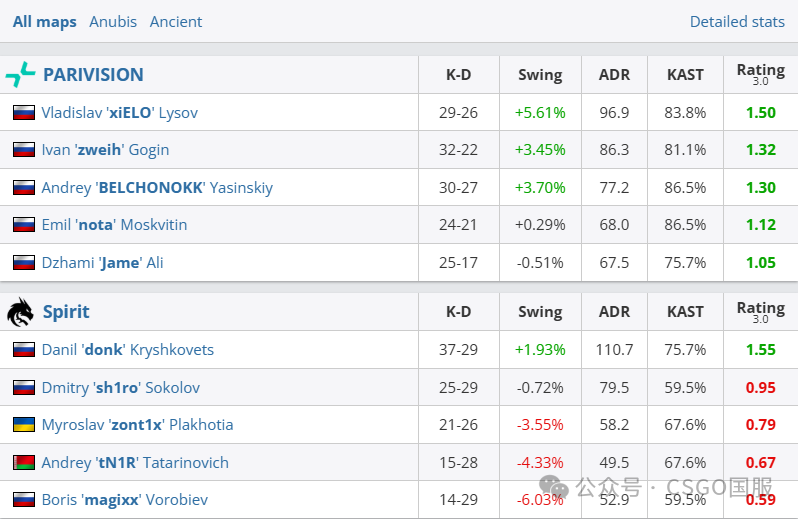Open the PARIVISION team page link

pos(93,75)
